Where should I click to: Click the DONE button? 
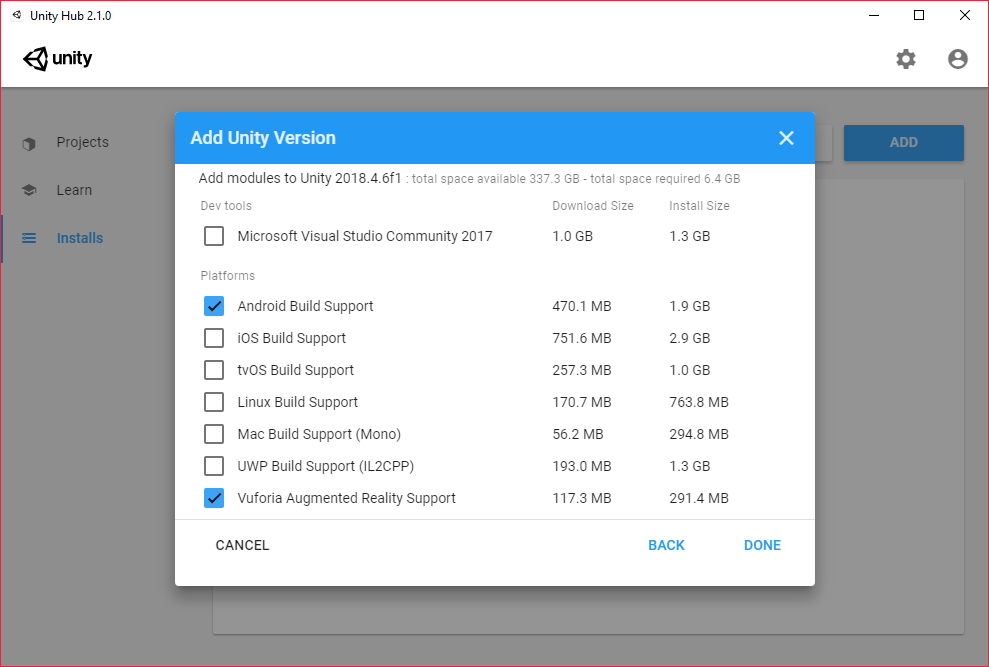[762, 545]
